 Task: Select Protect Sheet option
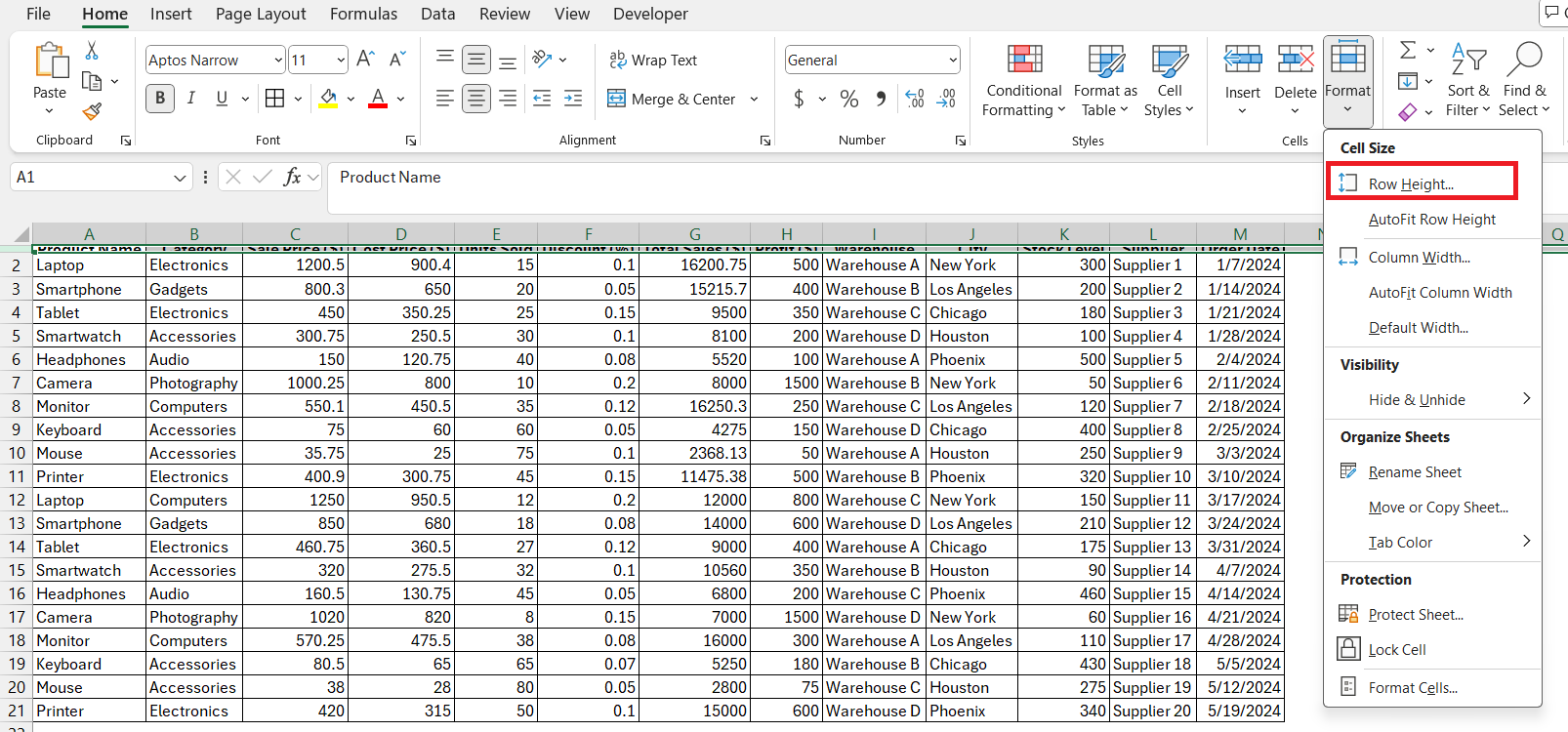(1432, 614)
